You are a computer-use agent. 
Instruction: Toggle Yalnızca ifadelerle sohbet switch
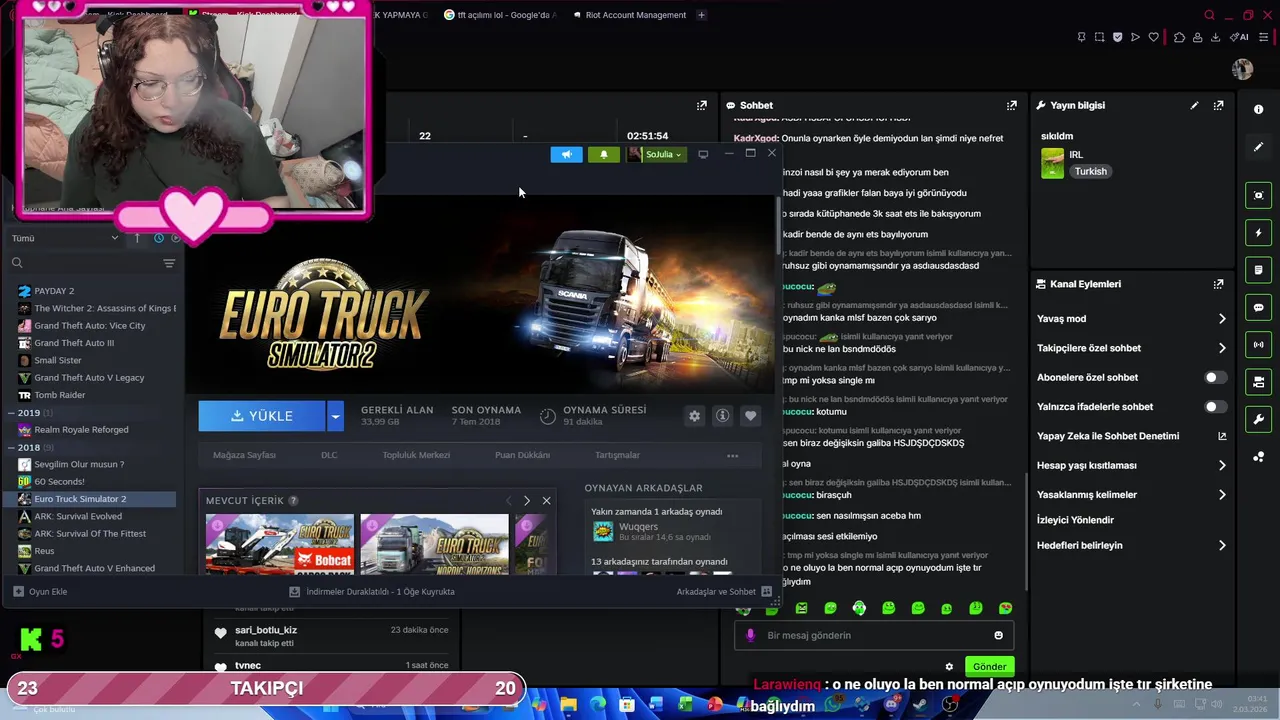[1215, 407]
